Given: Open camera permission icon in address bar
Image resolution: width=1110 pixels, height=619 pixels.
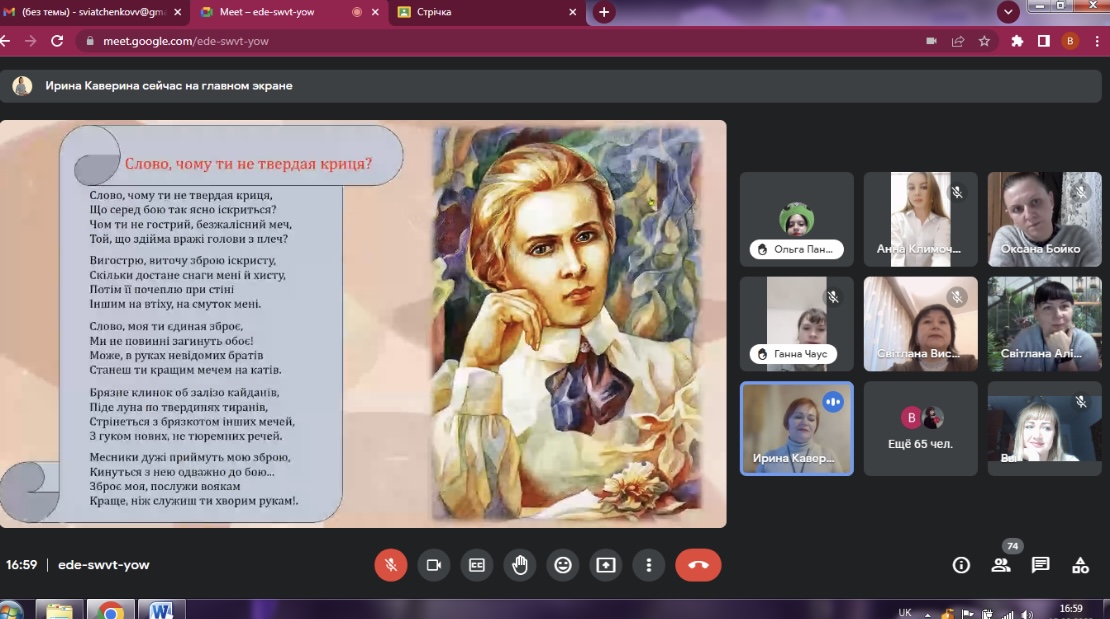Looking at the screenshot, I should (932, 41).
